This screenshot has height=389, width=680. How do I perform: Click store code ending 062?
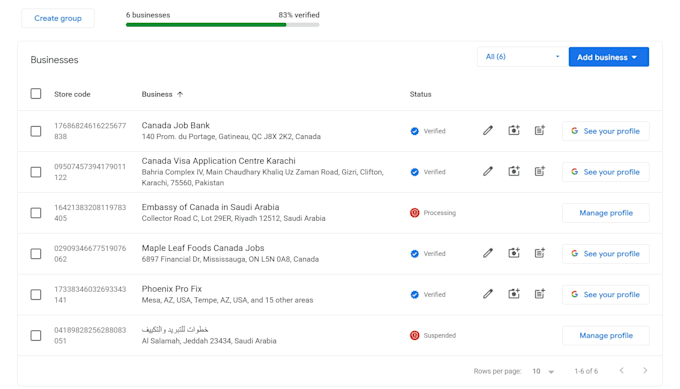[x=90, y=254]
